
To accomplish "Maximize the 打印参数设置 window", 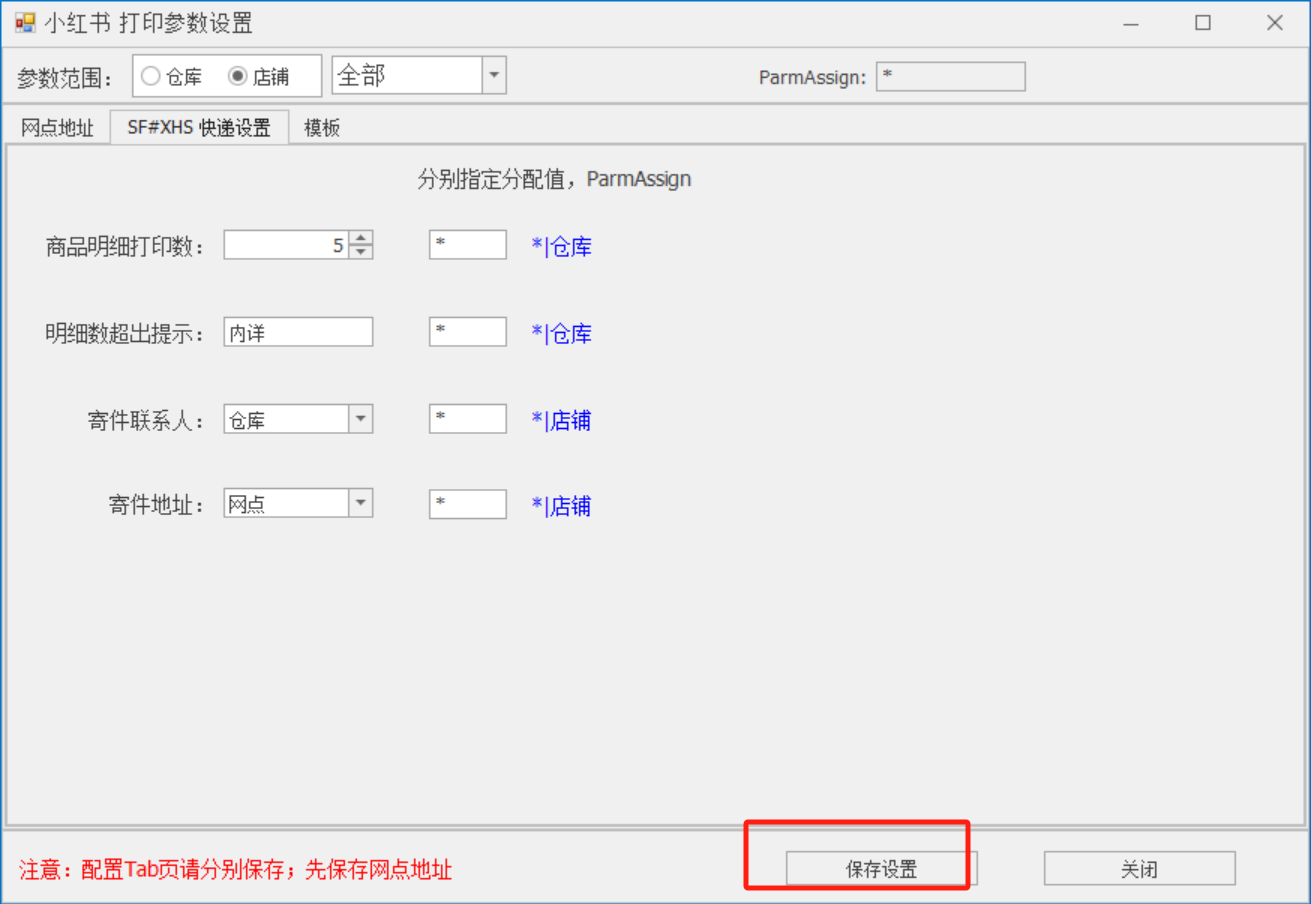I will point(1203,23).
